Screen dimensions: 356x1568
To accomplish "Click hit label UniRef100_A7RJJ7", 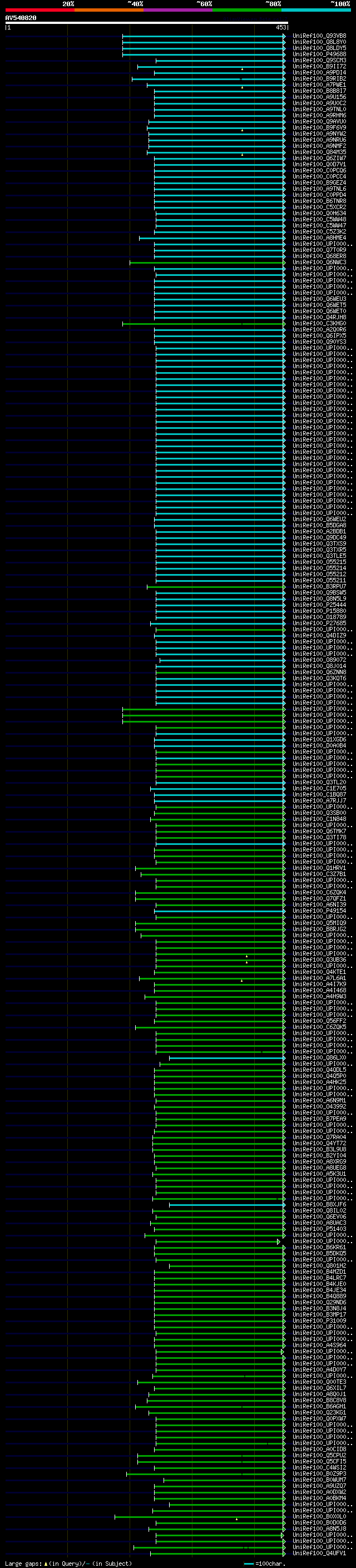I will click(x=319, y=800).
